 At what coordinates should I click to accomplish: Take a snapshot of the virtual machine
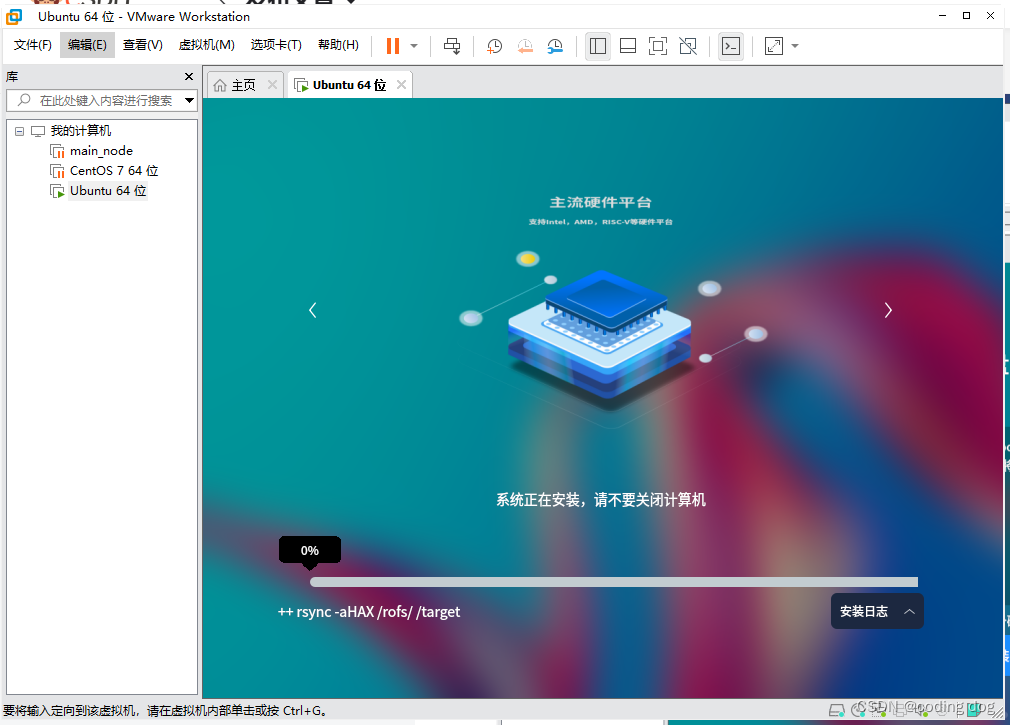[494, 46]
